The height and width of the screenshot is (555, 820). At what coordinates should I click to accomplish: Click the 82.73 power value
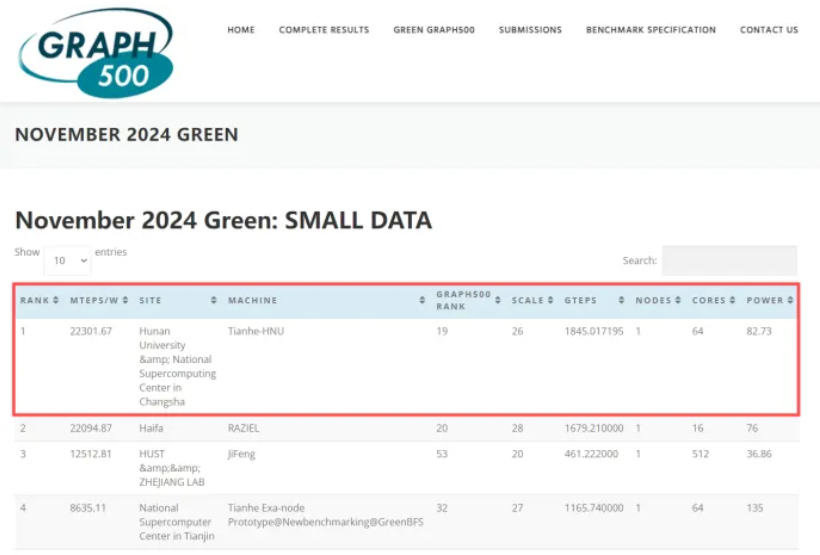click(x=759, y=331)
